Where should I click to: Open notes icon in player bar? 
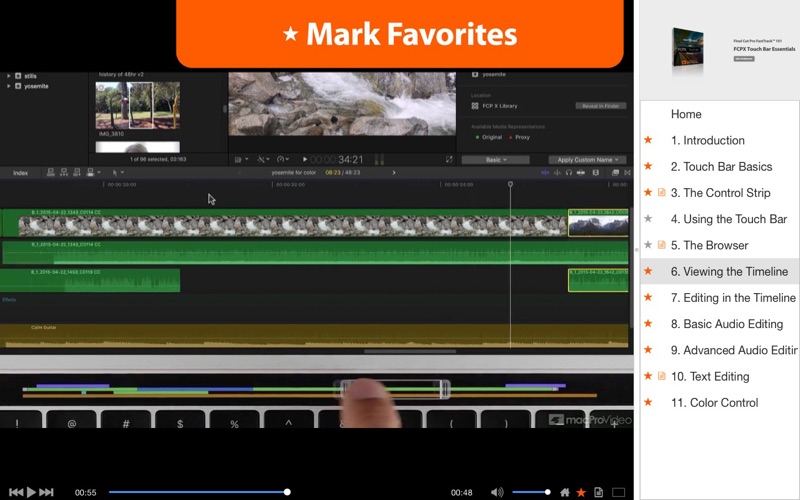(598, 492)
